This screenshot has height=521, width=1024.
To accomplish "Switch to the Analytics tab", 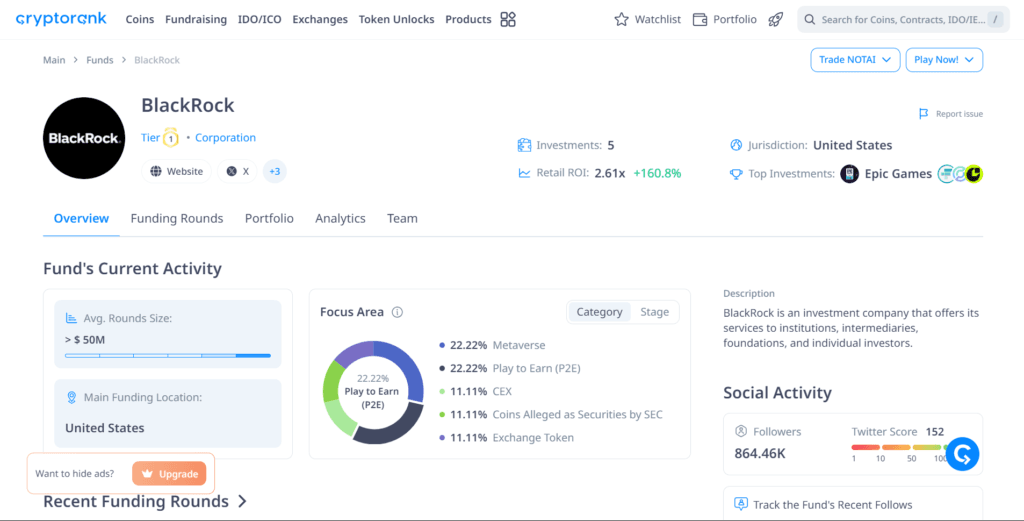I will coord(340,219).
